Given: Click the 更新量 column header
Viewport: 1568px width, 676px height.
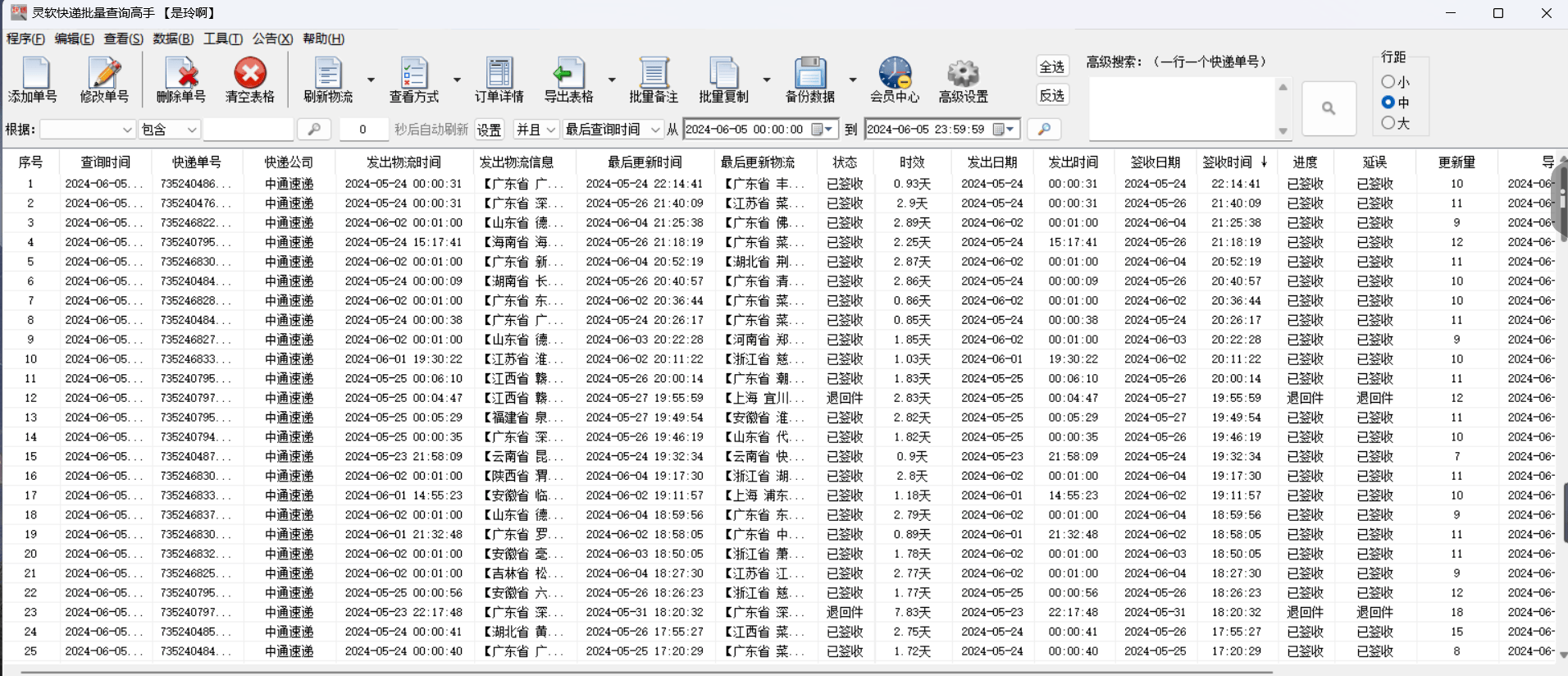Looking at the screenshot, I should [x=1456, y=162].
